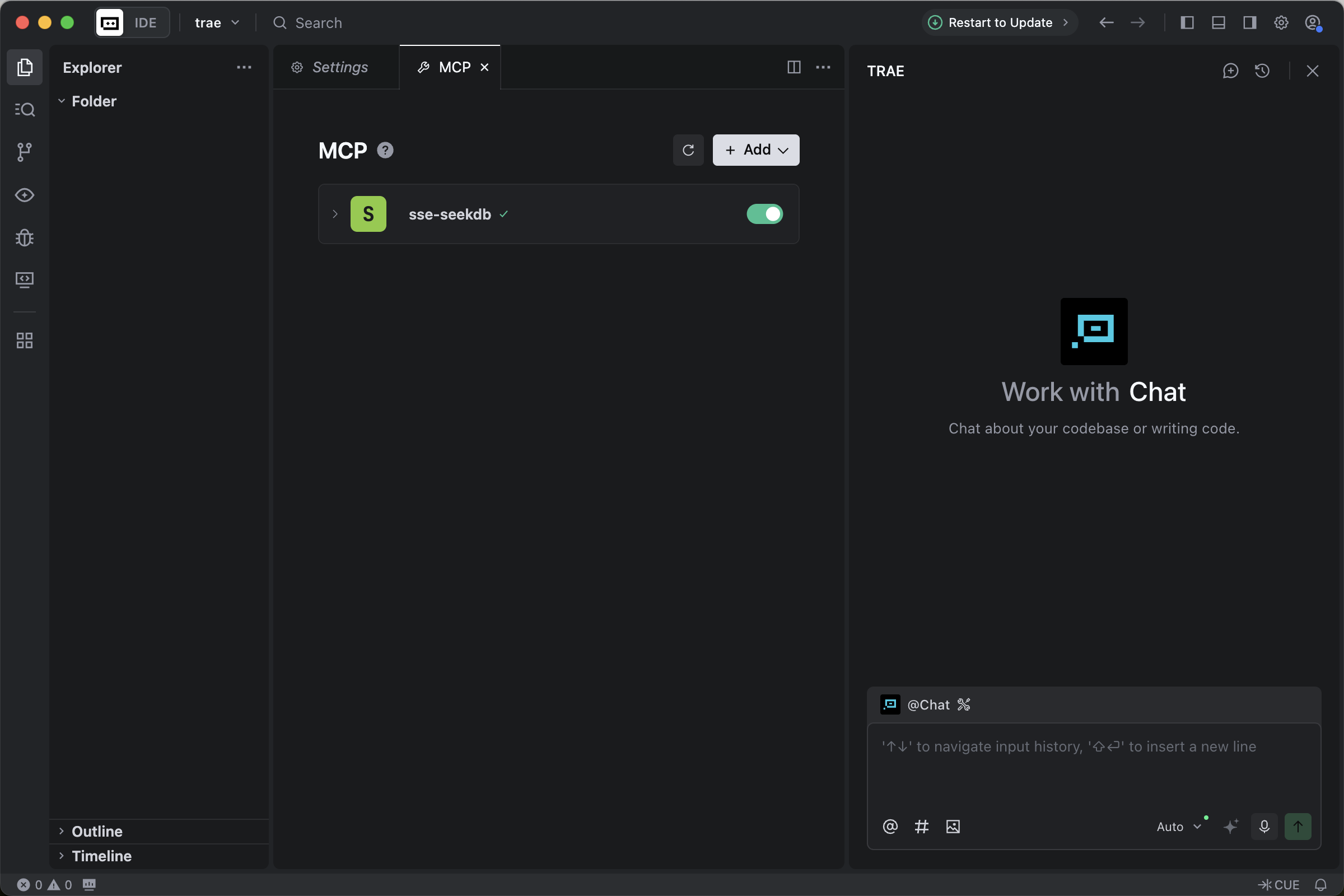This screenshot has height=896, width=1344.
Task: Expand the Outline section
Action: pos(97,831)
